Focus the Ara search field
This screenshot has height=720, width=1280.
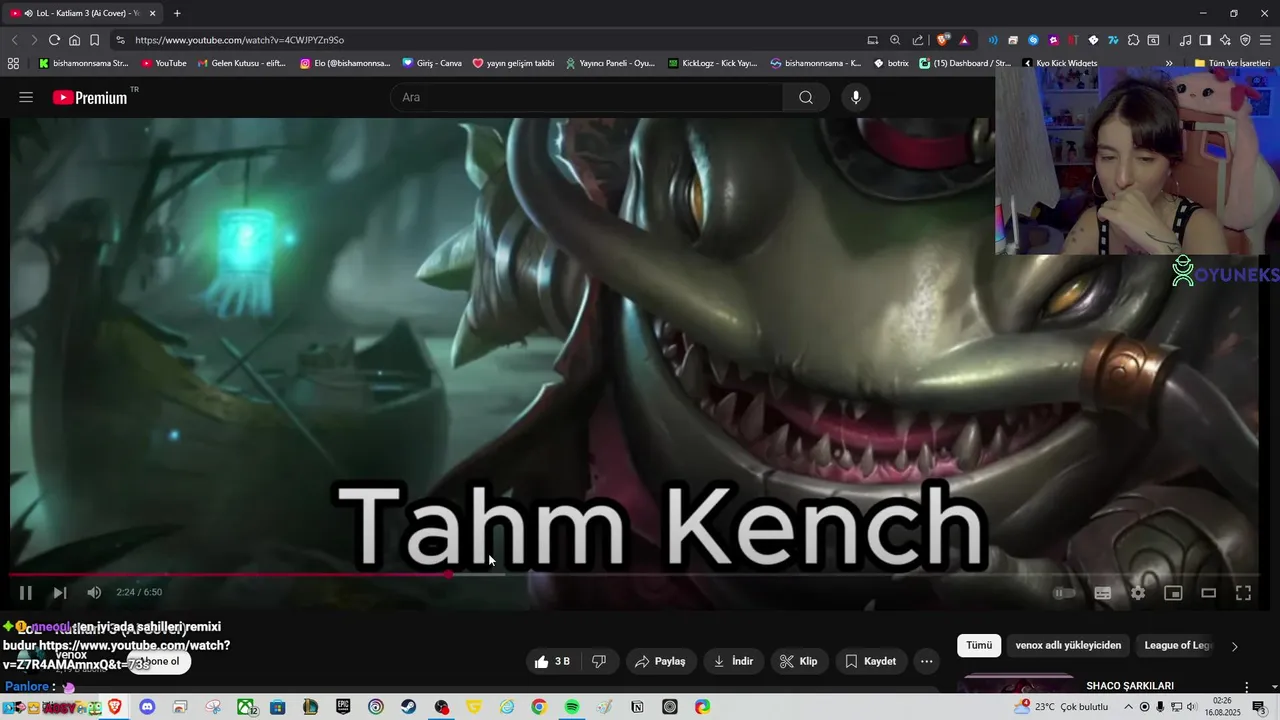(x=588, y=97)
